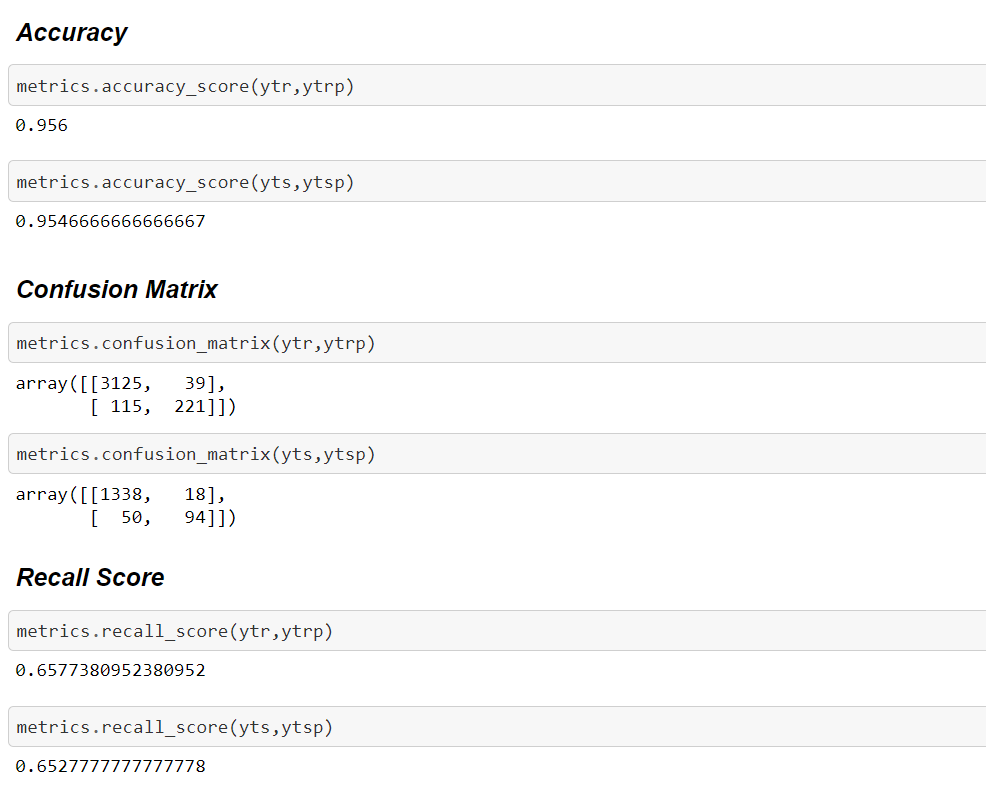Viewport: 986px width, 800px height.
Task: Select the accuracy_score(ytr,ytrp) code cell
Action: tap(497, 85)
